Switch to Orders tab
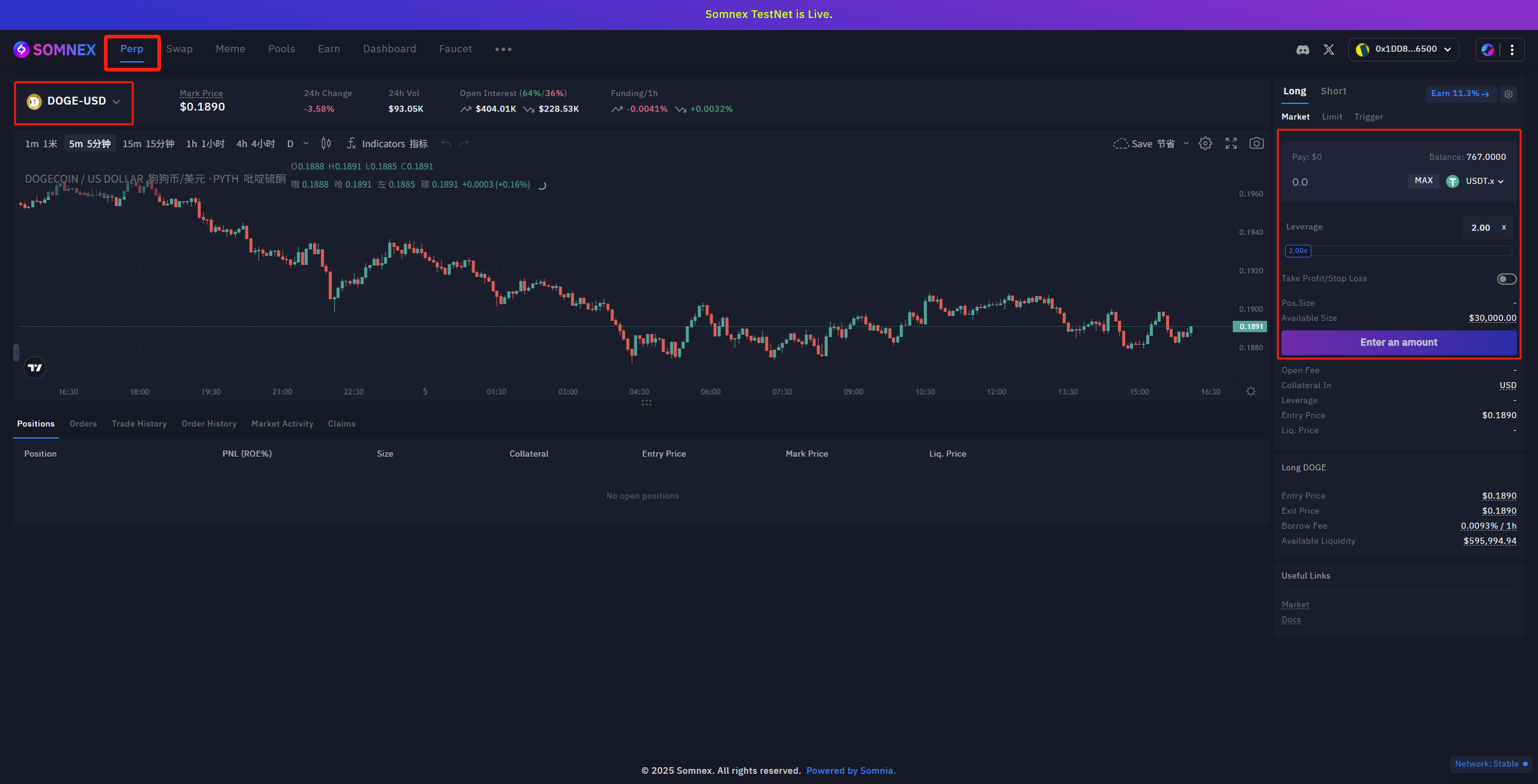 [83, 424]
